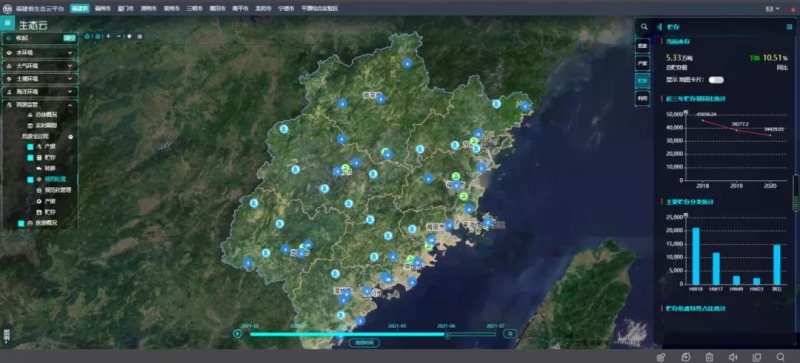
Task: Expand the 大气环境 section chevron
Action: 69,66
